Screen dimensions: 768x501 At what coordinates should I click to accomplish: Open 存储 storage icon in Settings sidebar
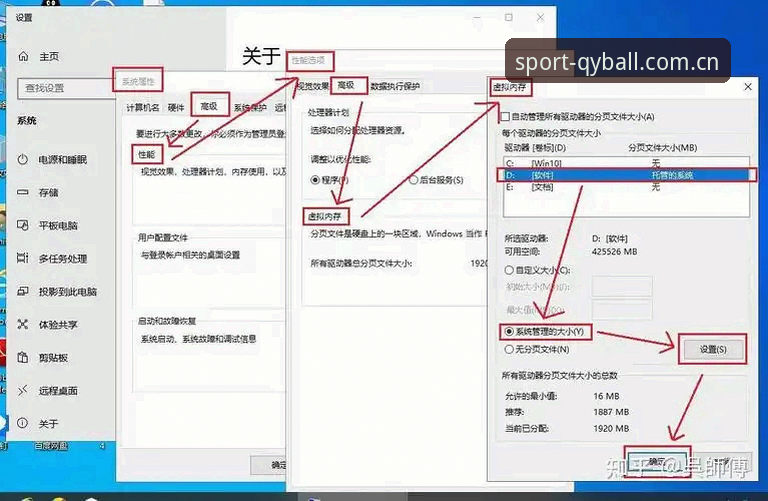(23, 192)
